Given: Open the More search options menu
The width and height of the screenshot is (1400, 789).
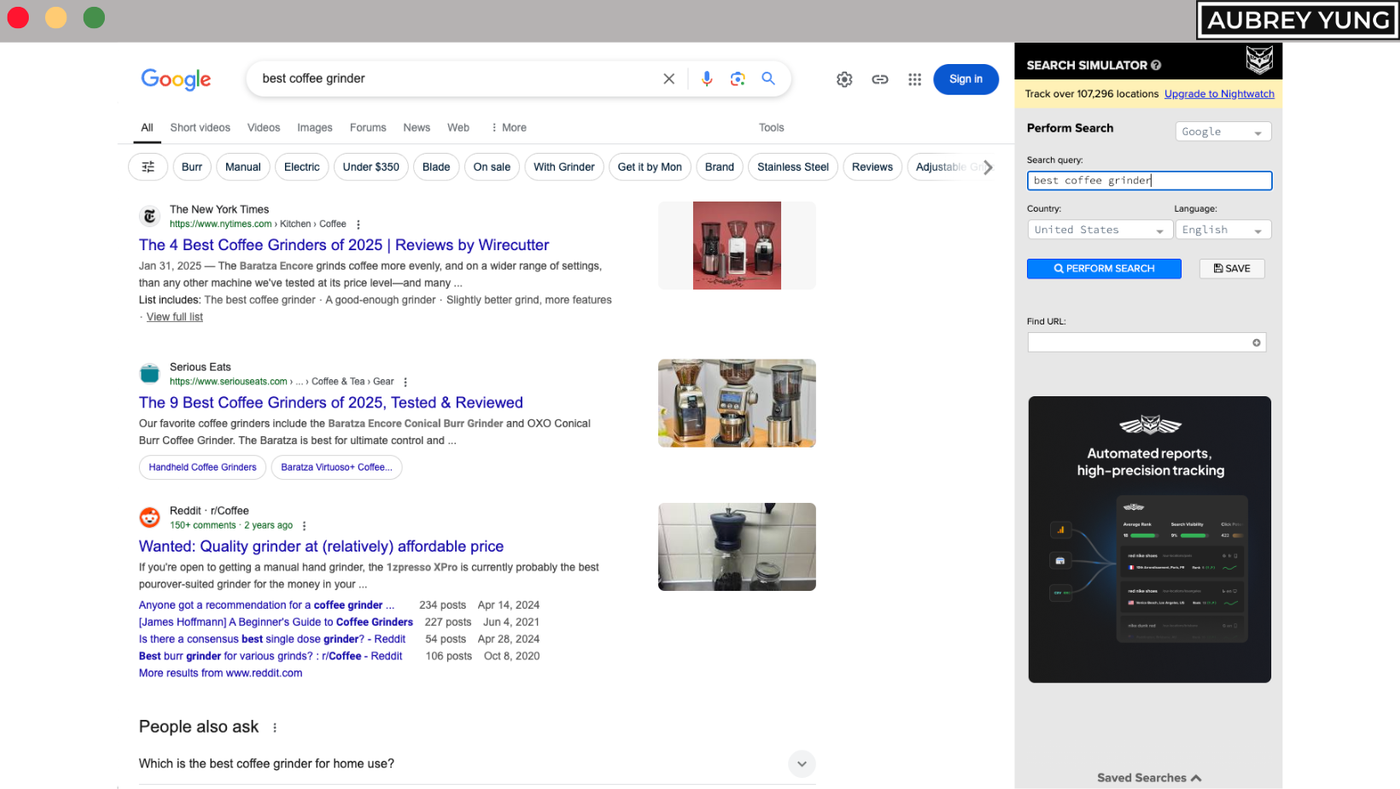Looking at the screenshot, I should click(x=508, y=128).
